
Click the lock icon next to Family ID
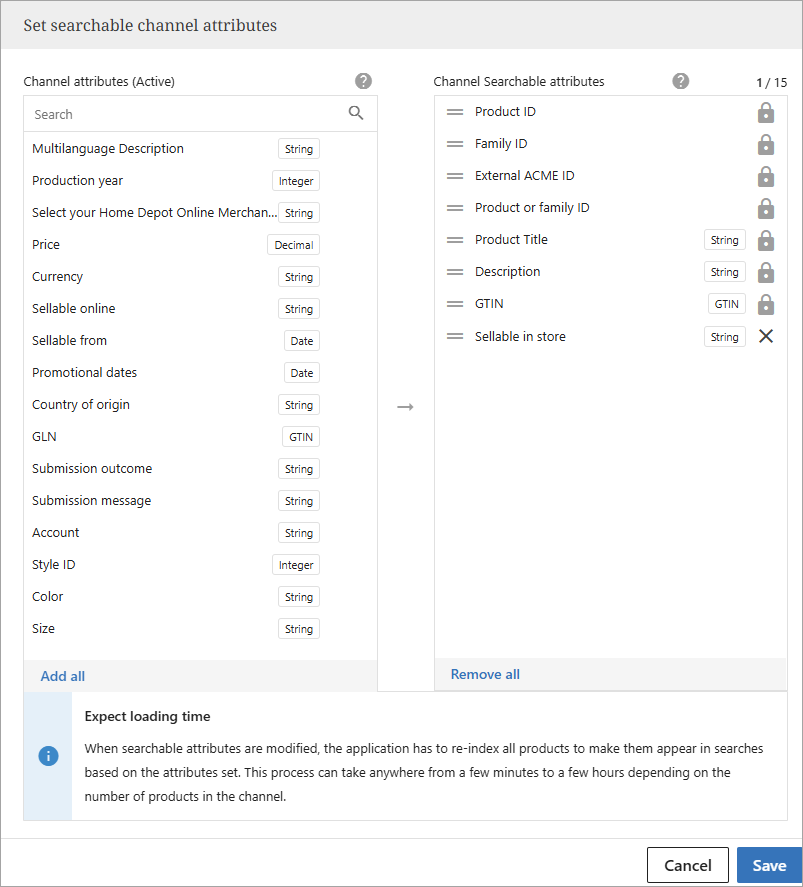pos(766,144)
